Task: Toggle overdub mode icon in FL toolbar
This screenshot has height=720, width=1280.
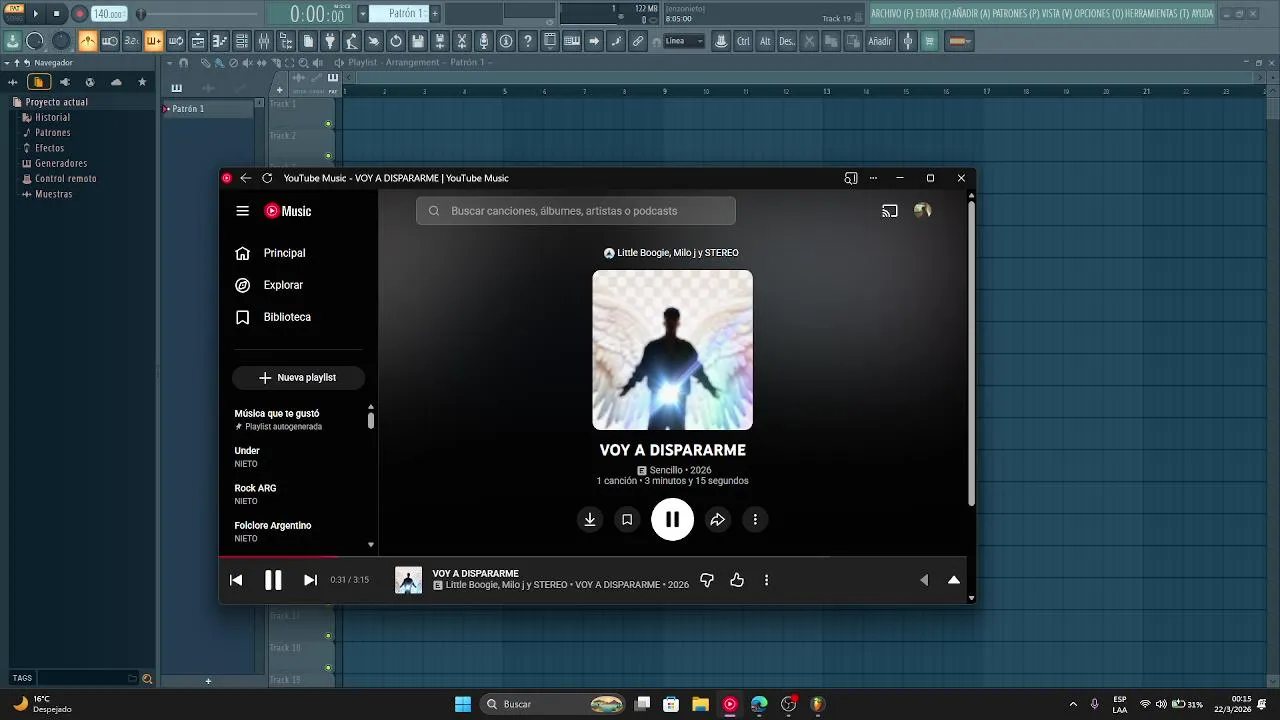Action: [x=153, y=41]
